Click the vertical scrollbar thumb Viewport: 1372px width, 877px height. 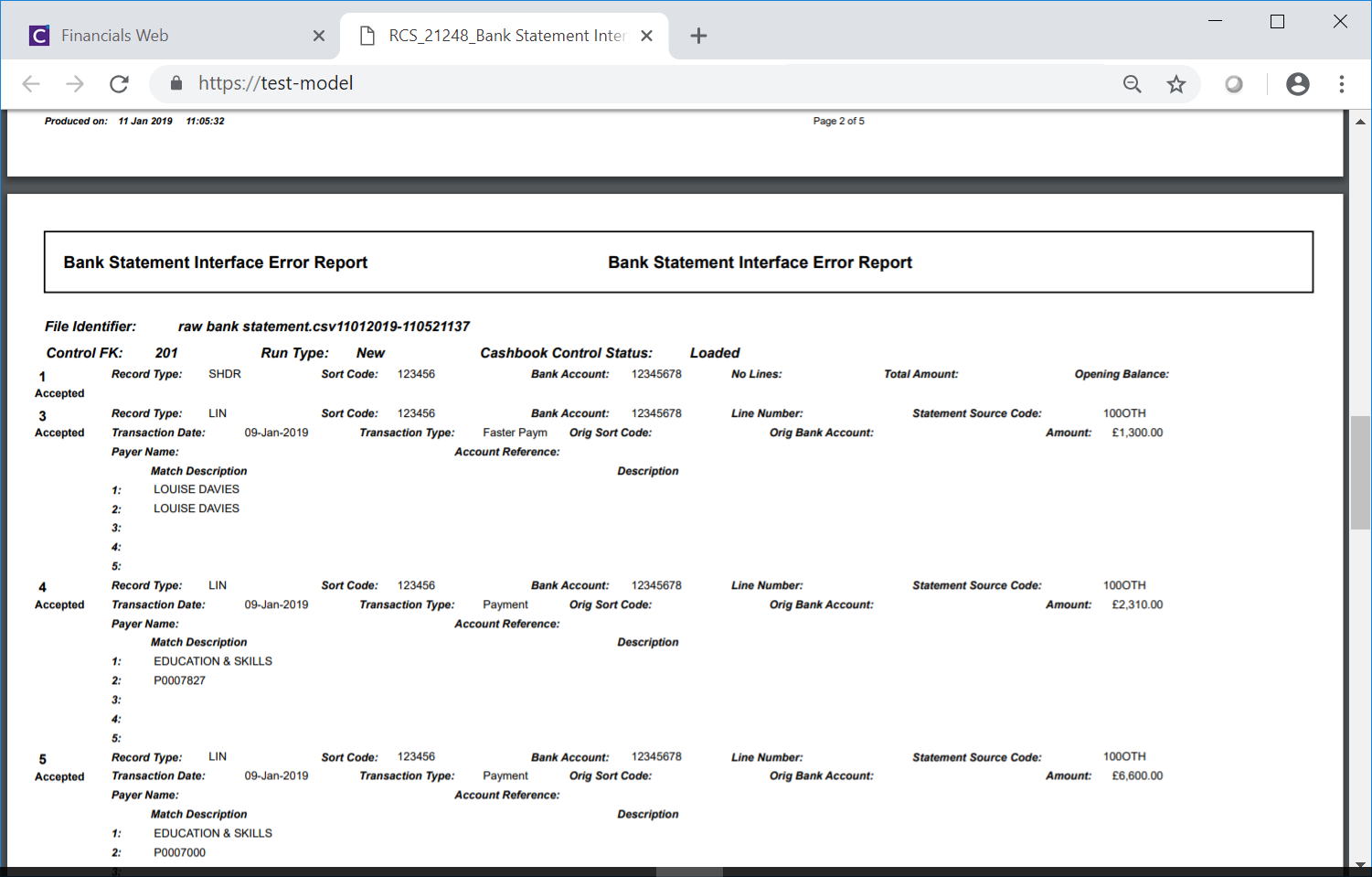pos(1360,472)
